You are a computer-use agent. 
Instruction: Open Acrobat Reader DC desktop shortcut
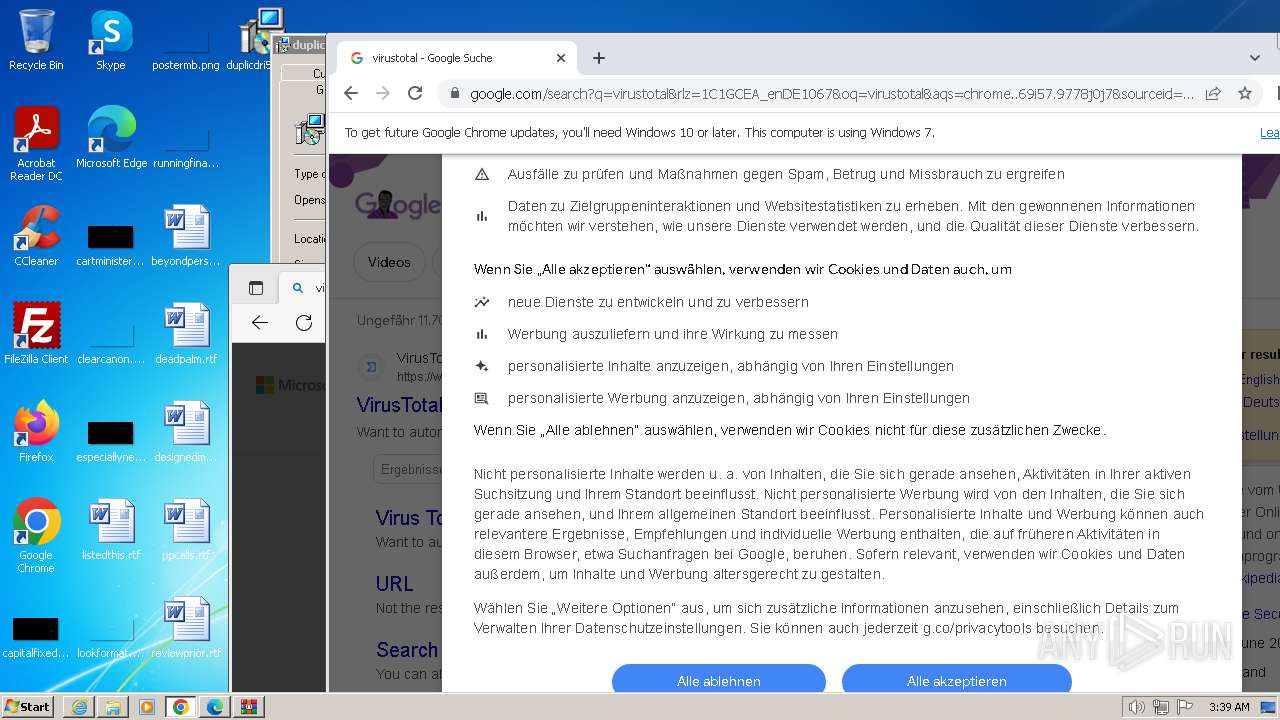tap(36, 144)
